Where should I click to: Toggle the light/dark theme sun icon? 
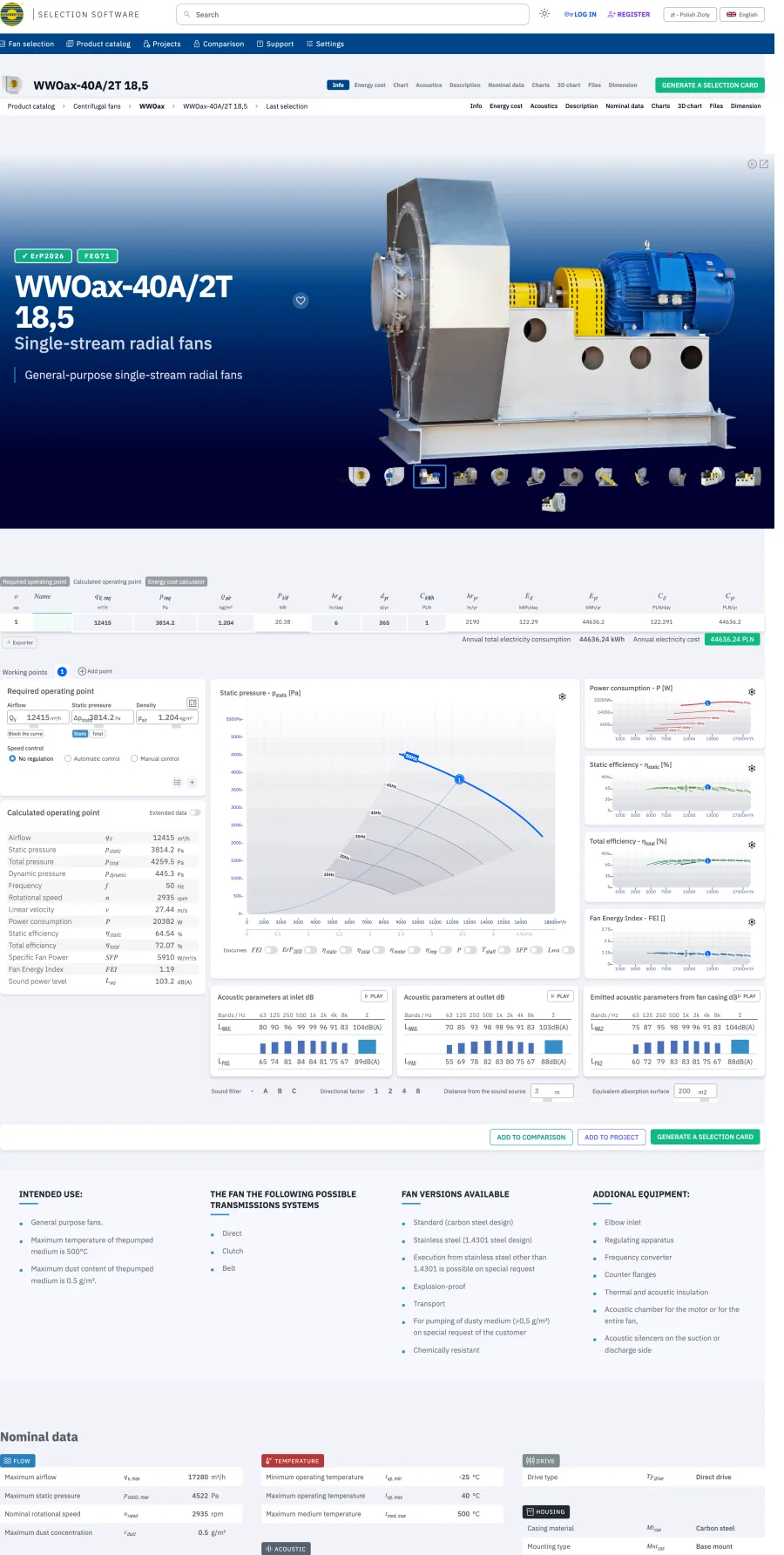pyautogui.click(x=544, y=14)
